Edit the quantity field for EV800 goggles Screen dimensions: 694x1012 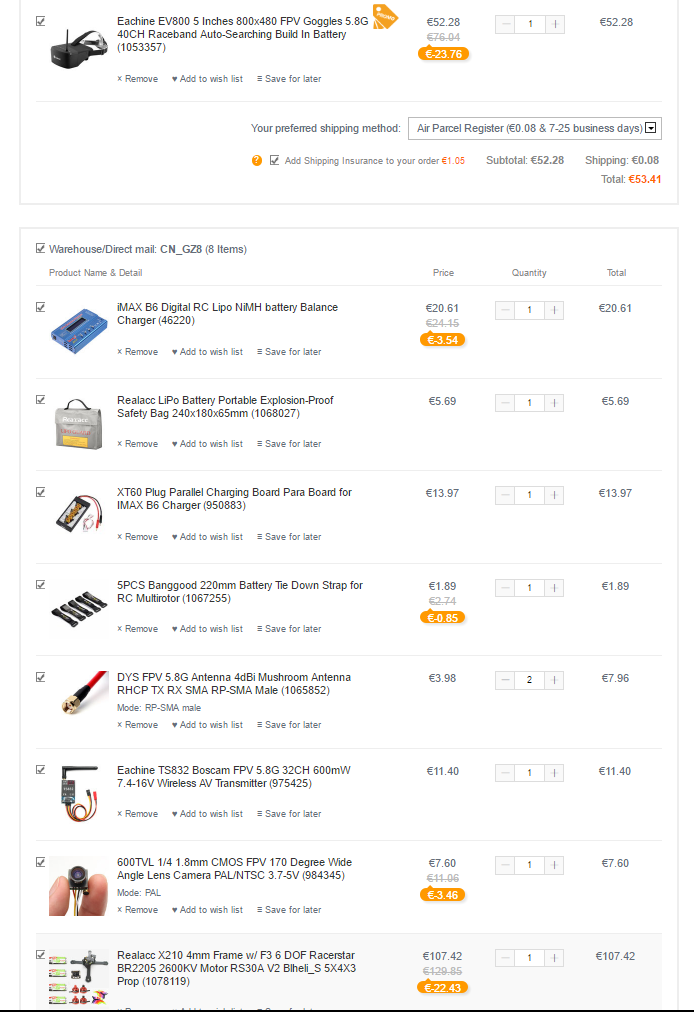(530, 25)
